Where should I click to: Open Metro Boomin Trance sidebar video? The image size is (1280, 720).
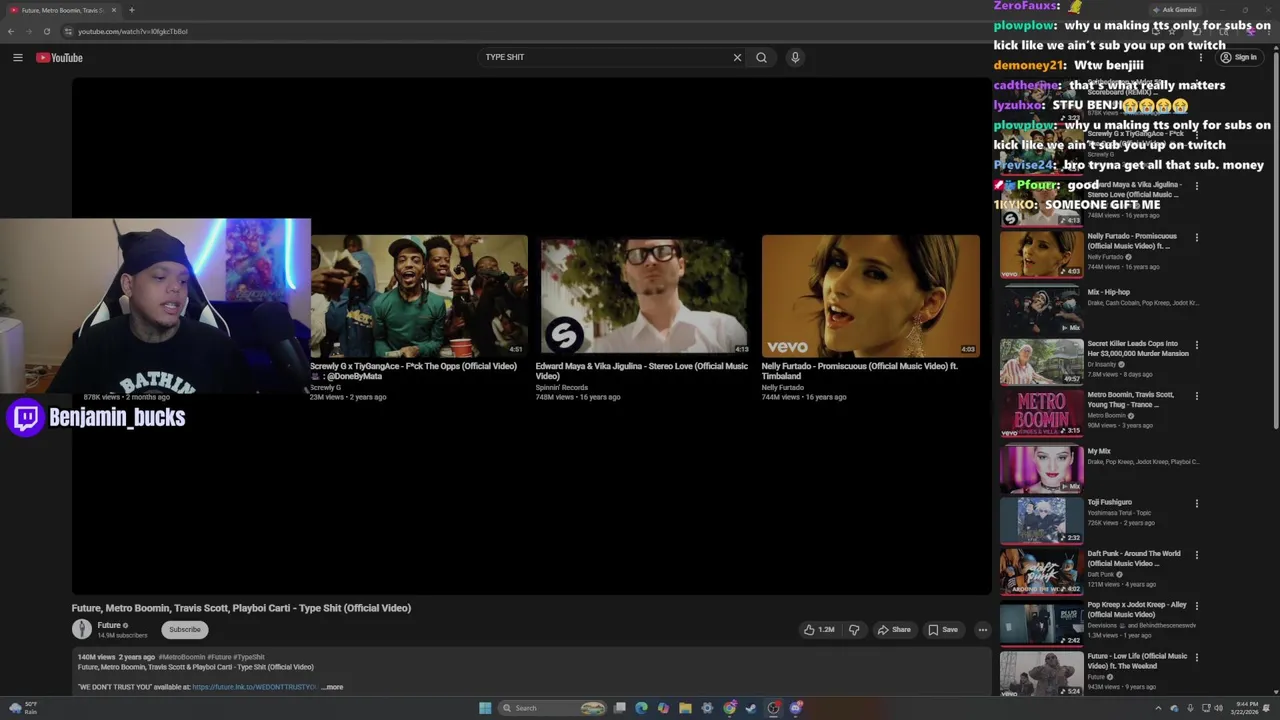(1041, 413)
